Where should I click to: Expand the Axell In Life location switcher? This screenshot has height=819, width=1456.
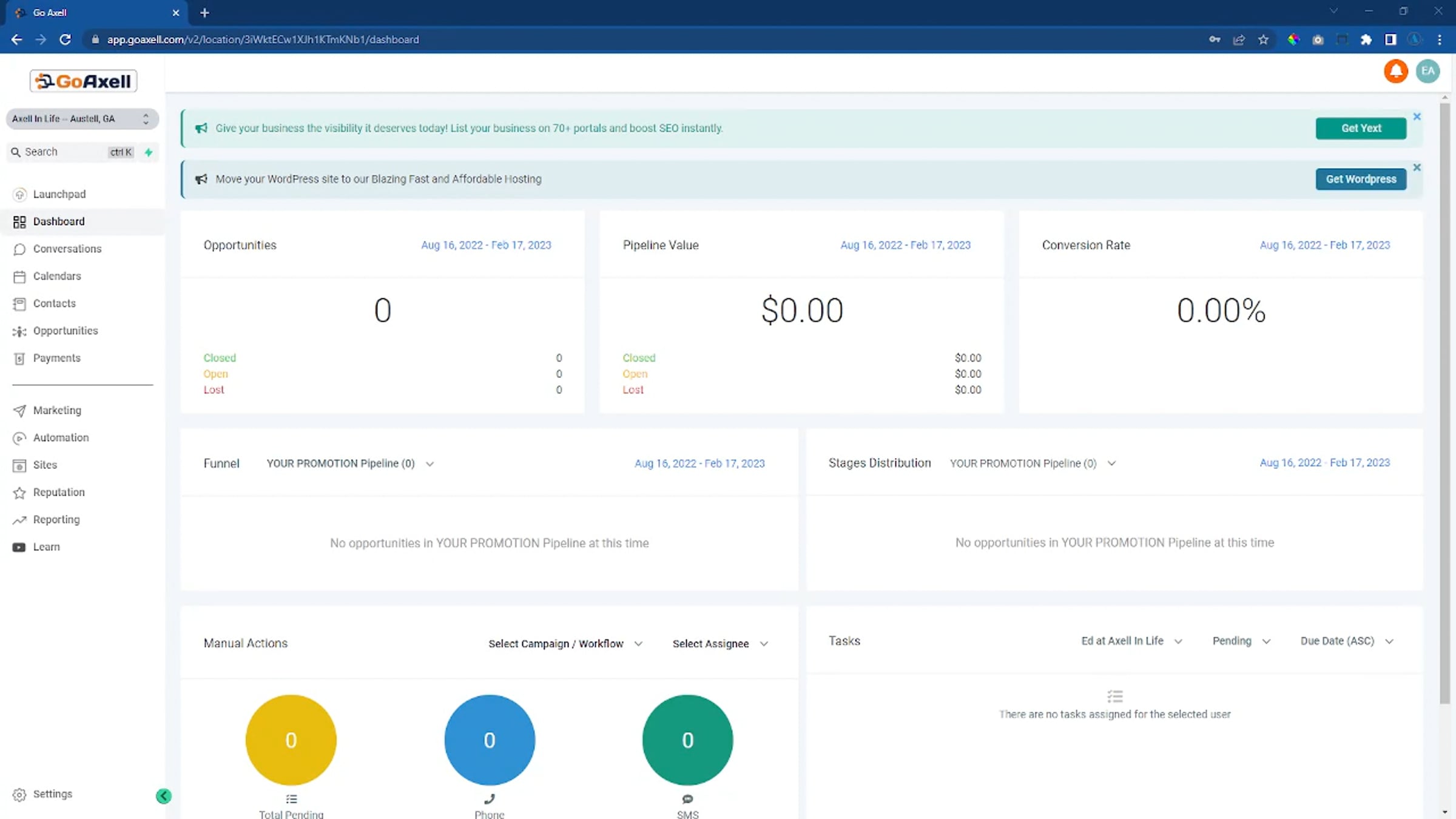[83, 119]
